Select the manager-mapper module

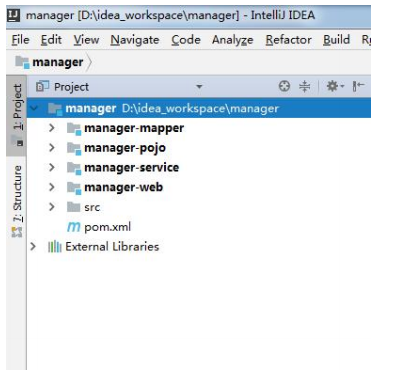(x=134, y=128)
